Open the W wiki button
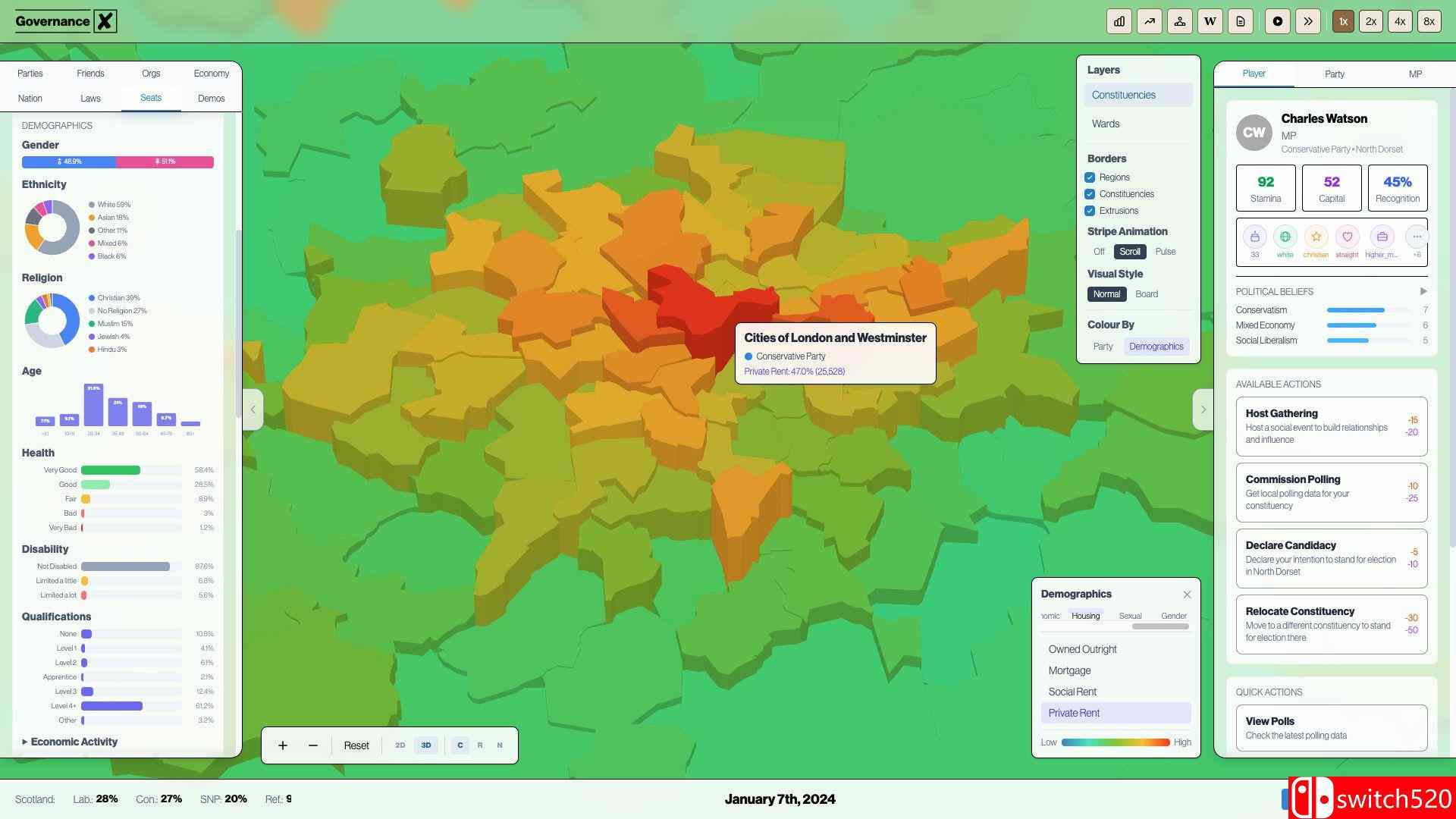1456x819 pixels. tap(1210, 21)
